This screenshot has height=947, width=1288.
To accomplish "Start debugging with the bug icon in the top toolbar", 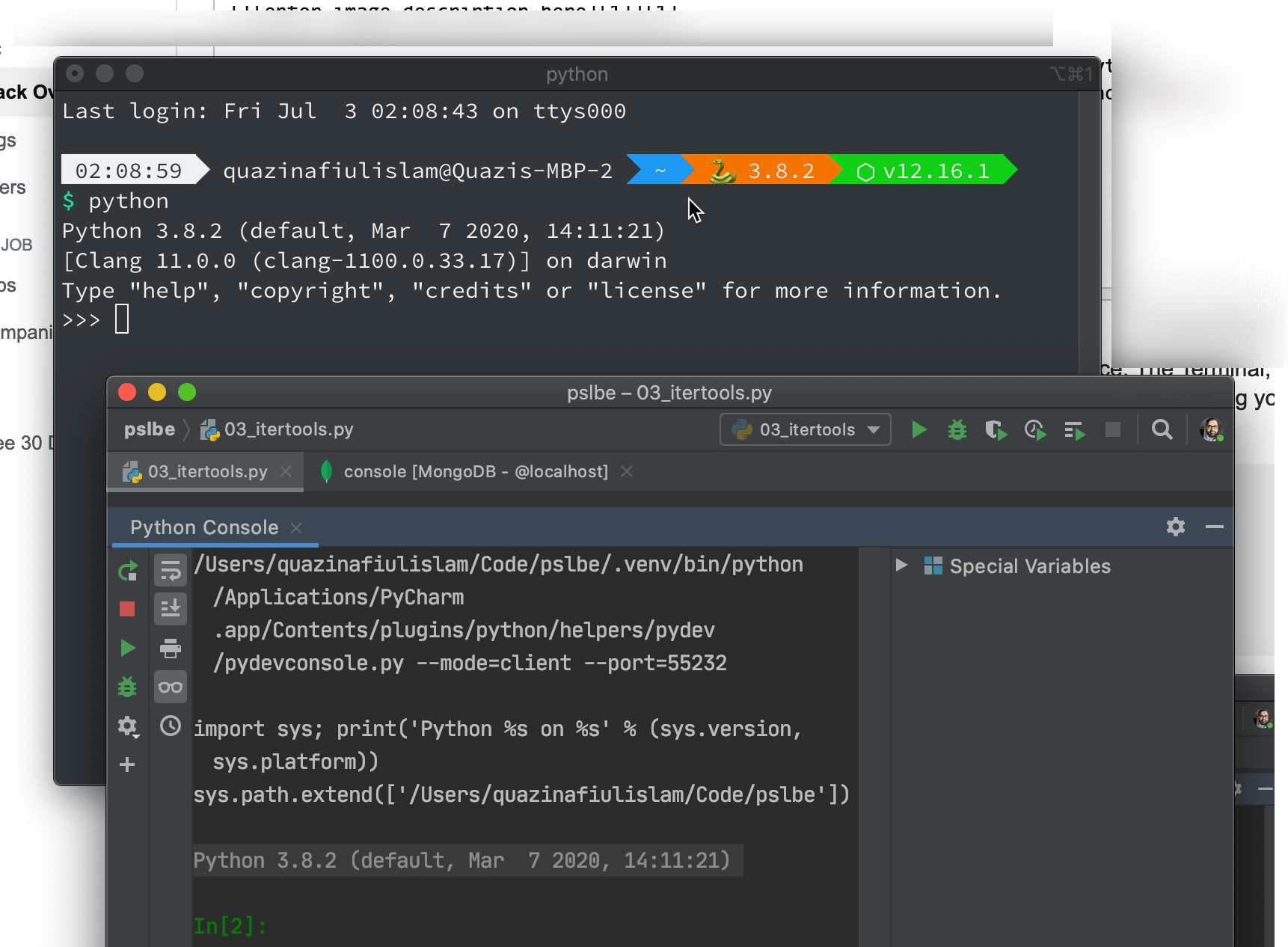I will pos(957,429).
